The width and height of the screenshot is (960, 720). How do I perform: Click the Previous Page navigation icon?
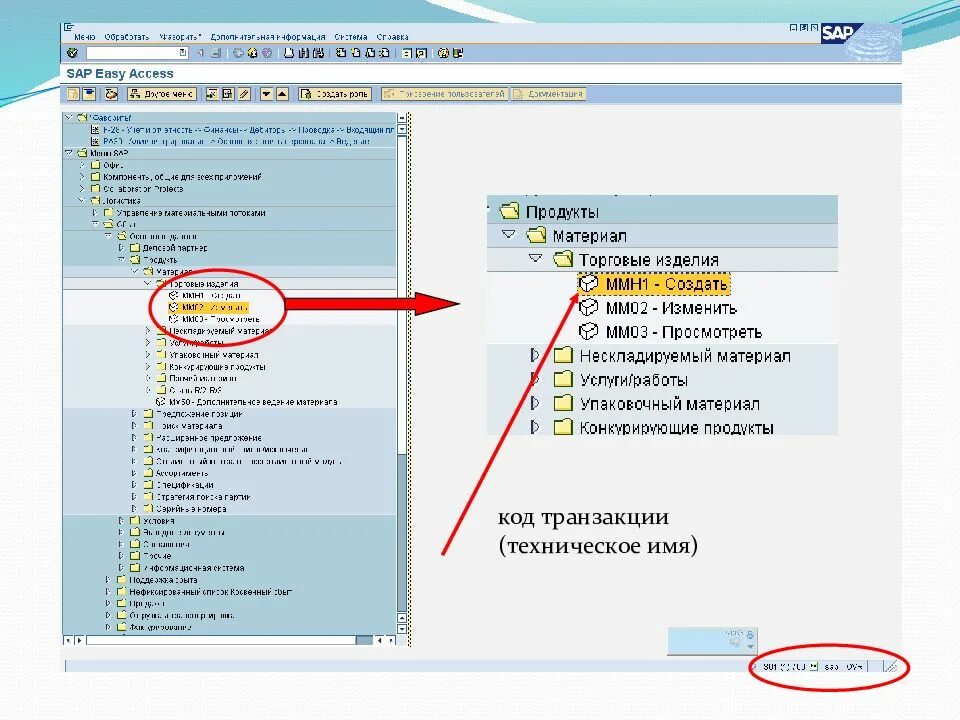[355, 53]
